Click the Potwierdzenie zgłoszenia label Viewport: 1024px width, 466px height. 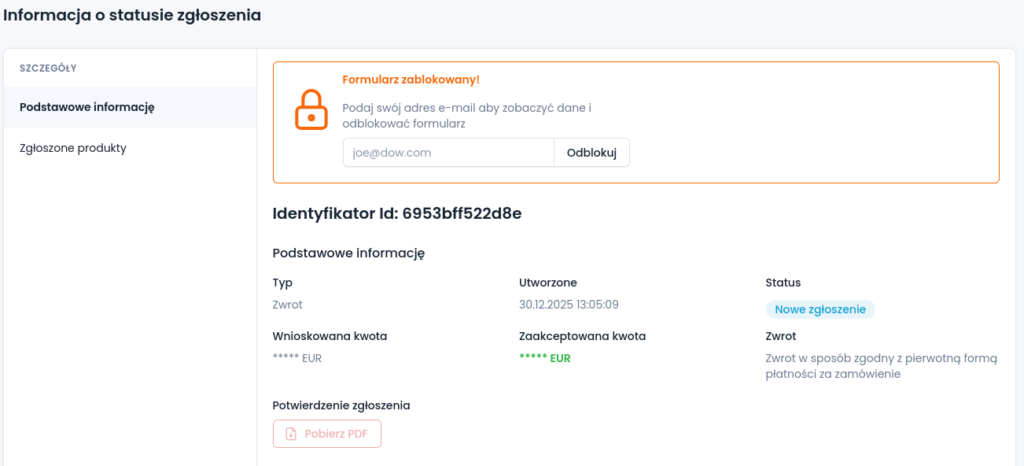[x=341, y=405]
